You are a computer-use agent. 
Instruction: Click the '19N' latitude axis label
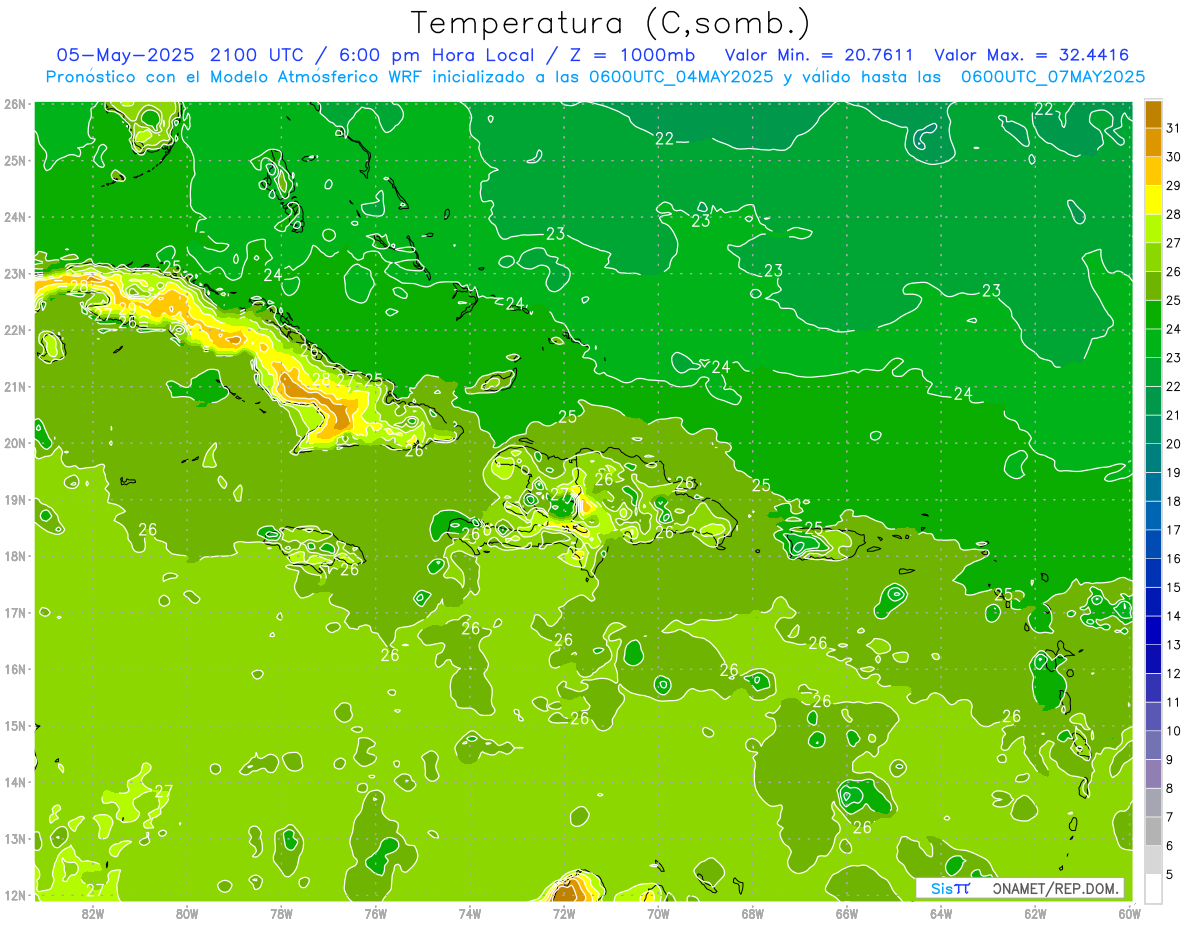point(15,500)
